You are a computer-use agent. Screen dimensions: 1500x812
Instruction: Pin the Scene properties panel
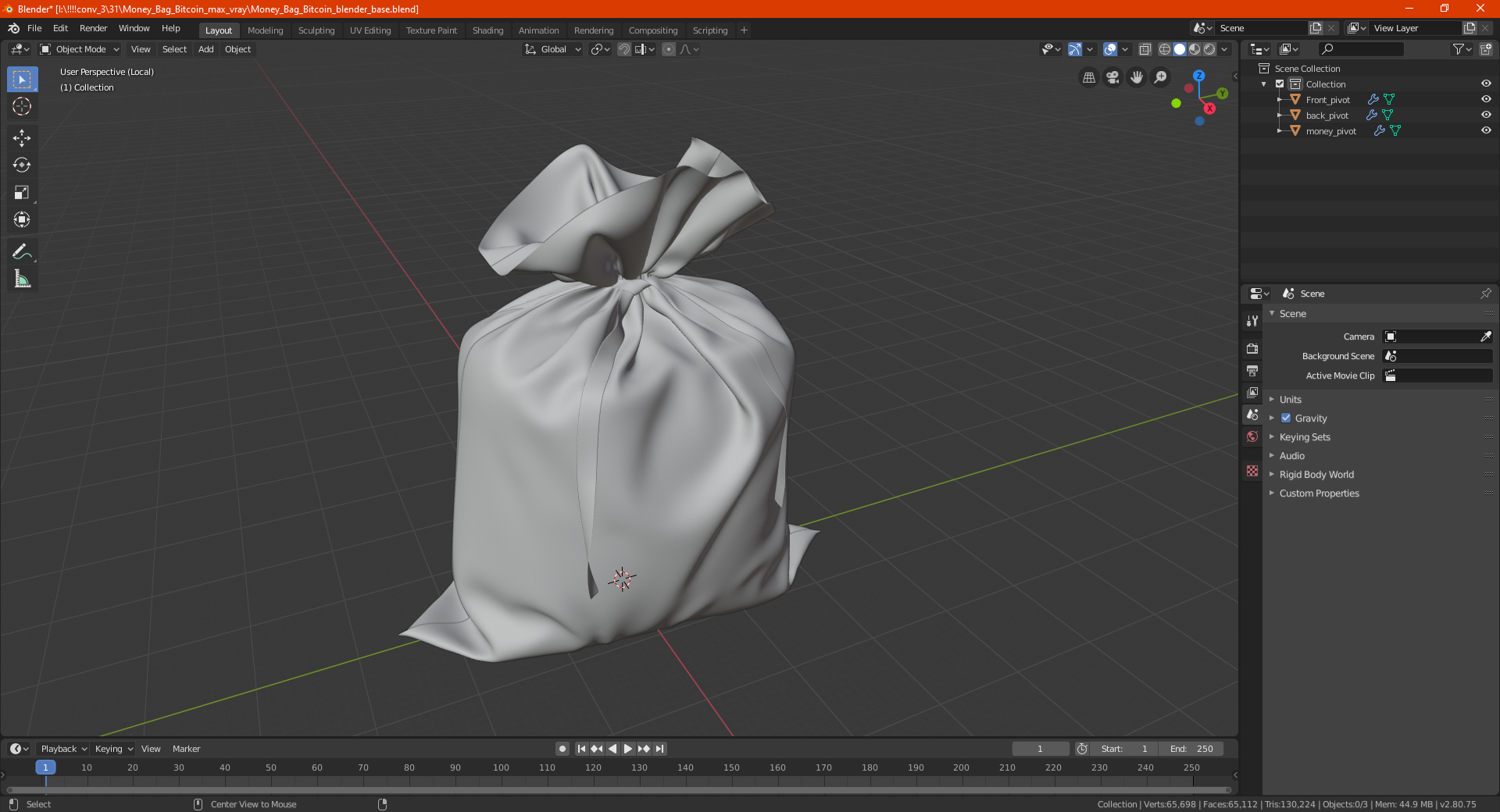1485,294
